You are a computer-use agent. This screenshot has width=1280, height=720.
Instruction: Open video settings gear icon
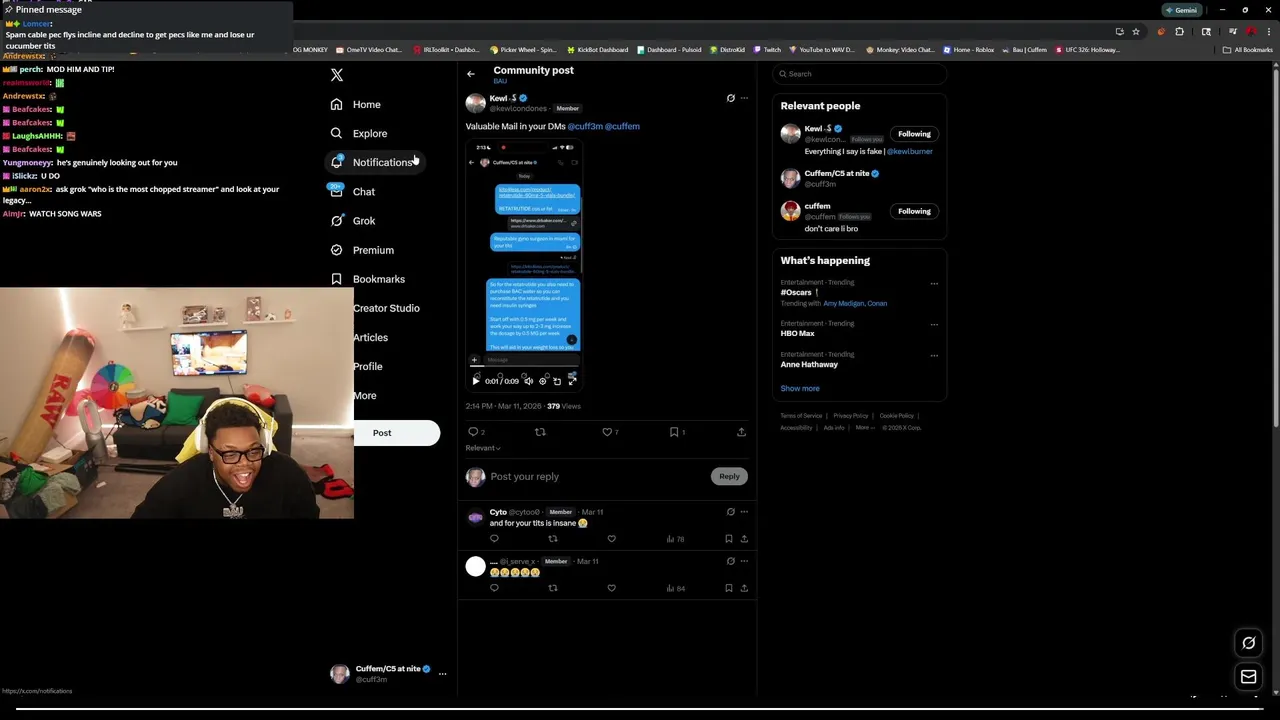click(543, 381)
